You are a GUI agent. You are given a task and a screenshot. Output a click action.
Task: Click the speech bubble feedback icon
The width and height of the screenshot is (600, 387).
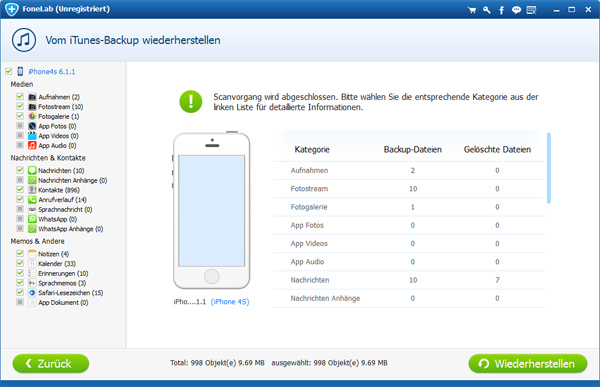click(x=516, y=10)
